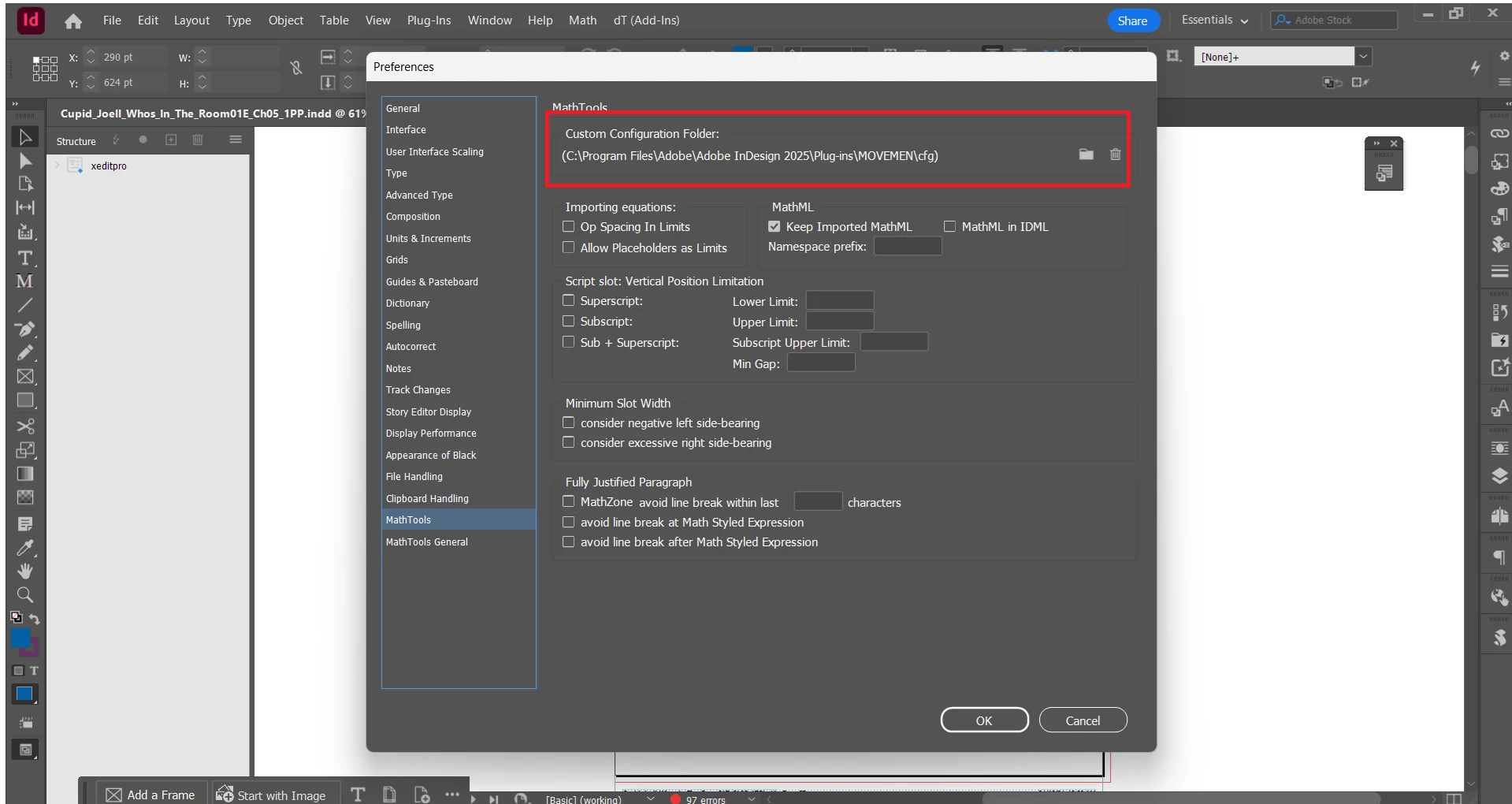The width and height of the screenshot is (1512, 804).
Task: Open the Plug-Ins menu
Action: 429,20
